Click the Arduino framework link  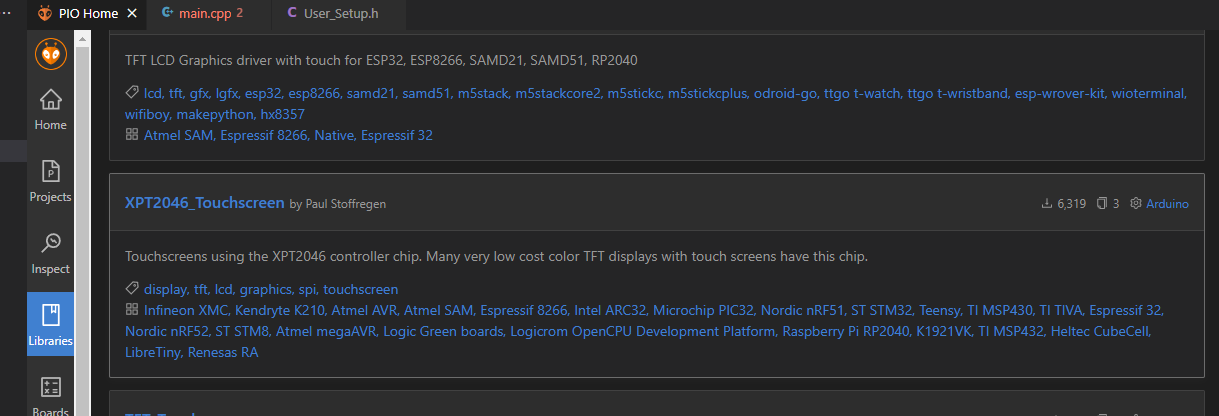1167,204
